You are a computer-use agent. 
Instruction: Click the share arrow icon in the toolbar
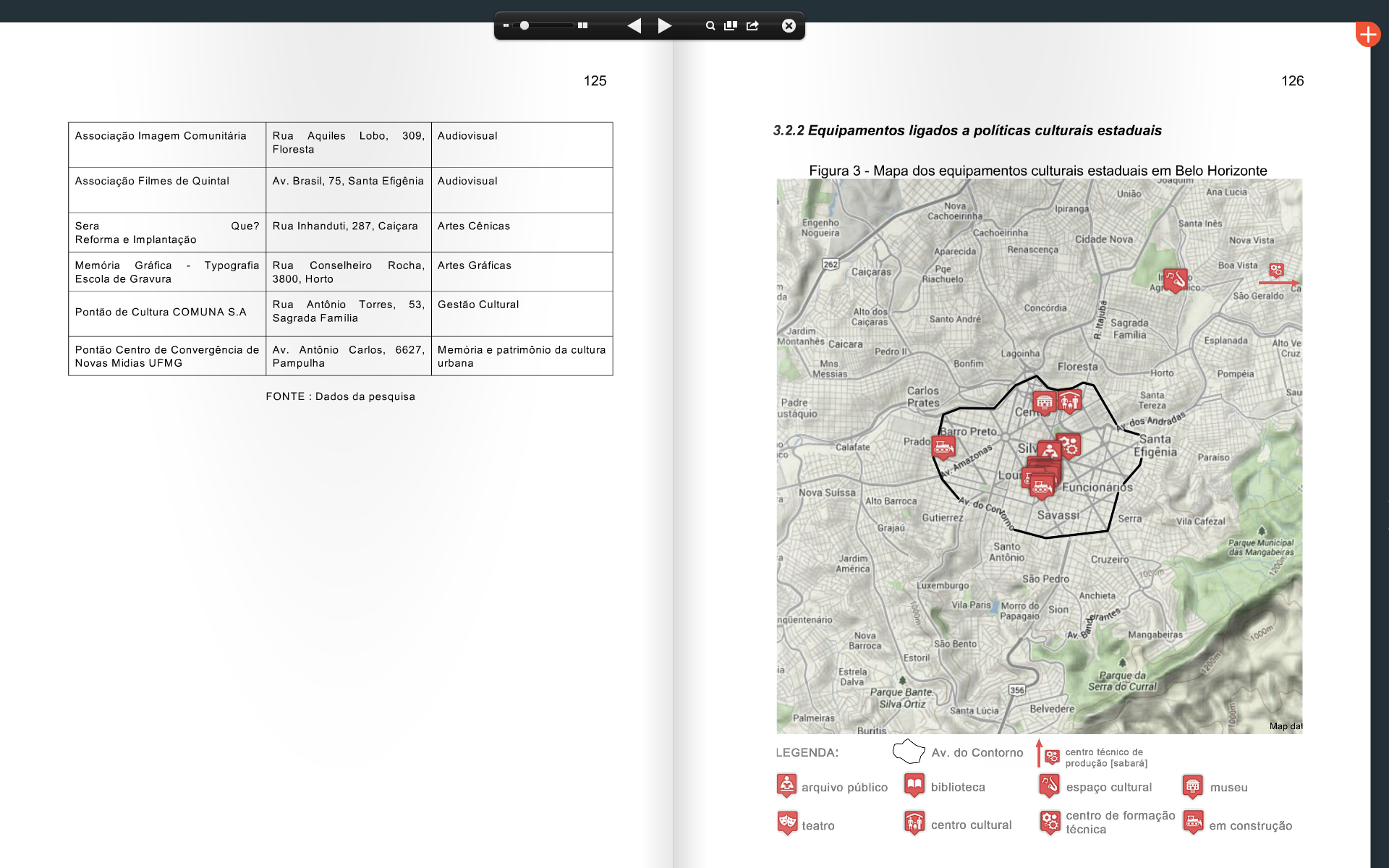point(752,26)
